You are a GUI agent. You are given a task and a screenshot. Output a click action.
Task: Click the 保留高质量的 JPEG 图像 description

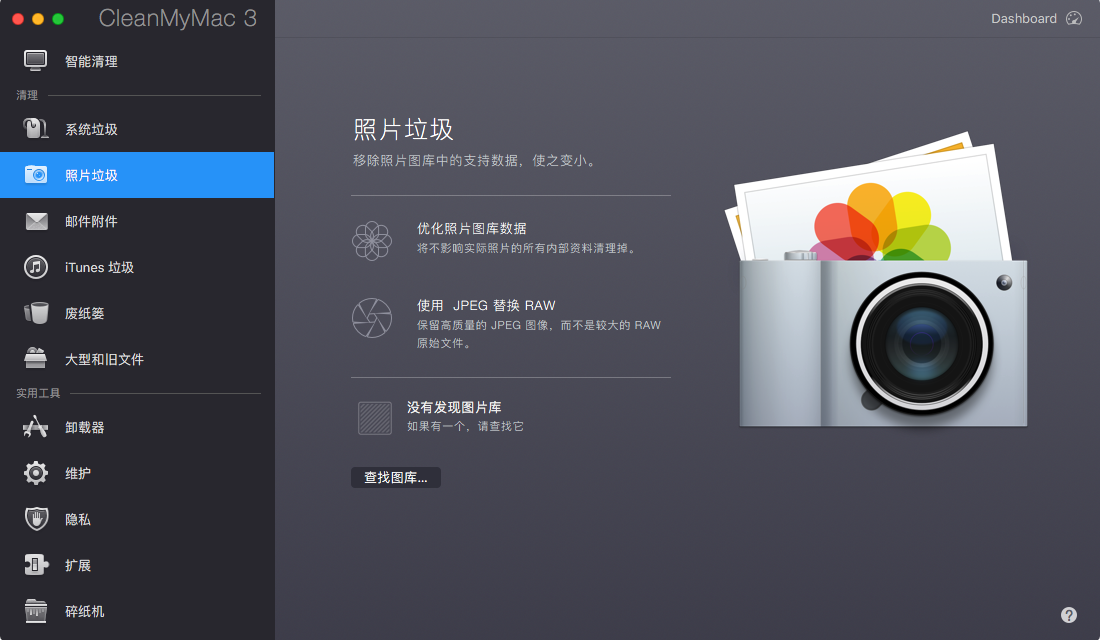pos(539,334)
